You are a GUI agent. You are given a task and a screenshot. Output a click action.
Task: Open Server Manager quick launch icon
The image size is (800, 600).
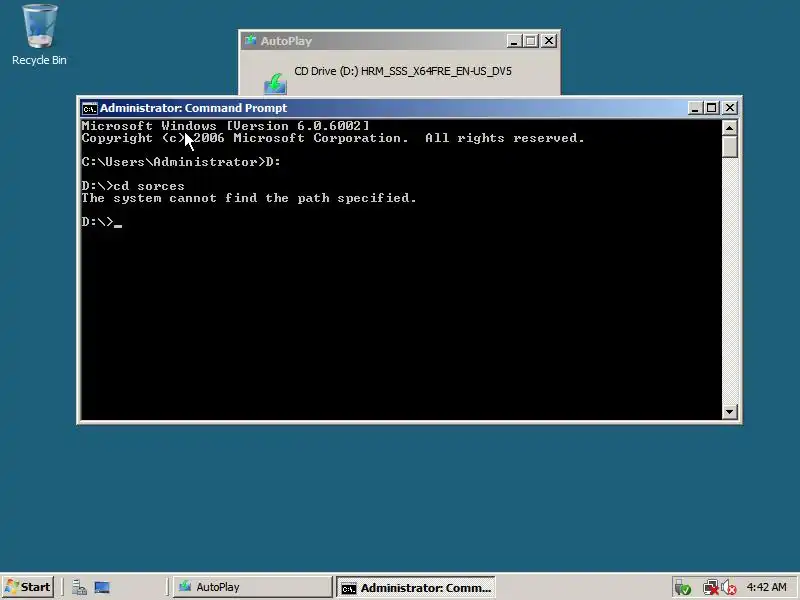click(79, 587)
